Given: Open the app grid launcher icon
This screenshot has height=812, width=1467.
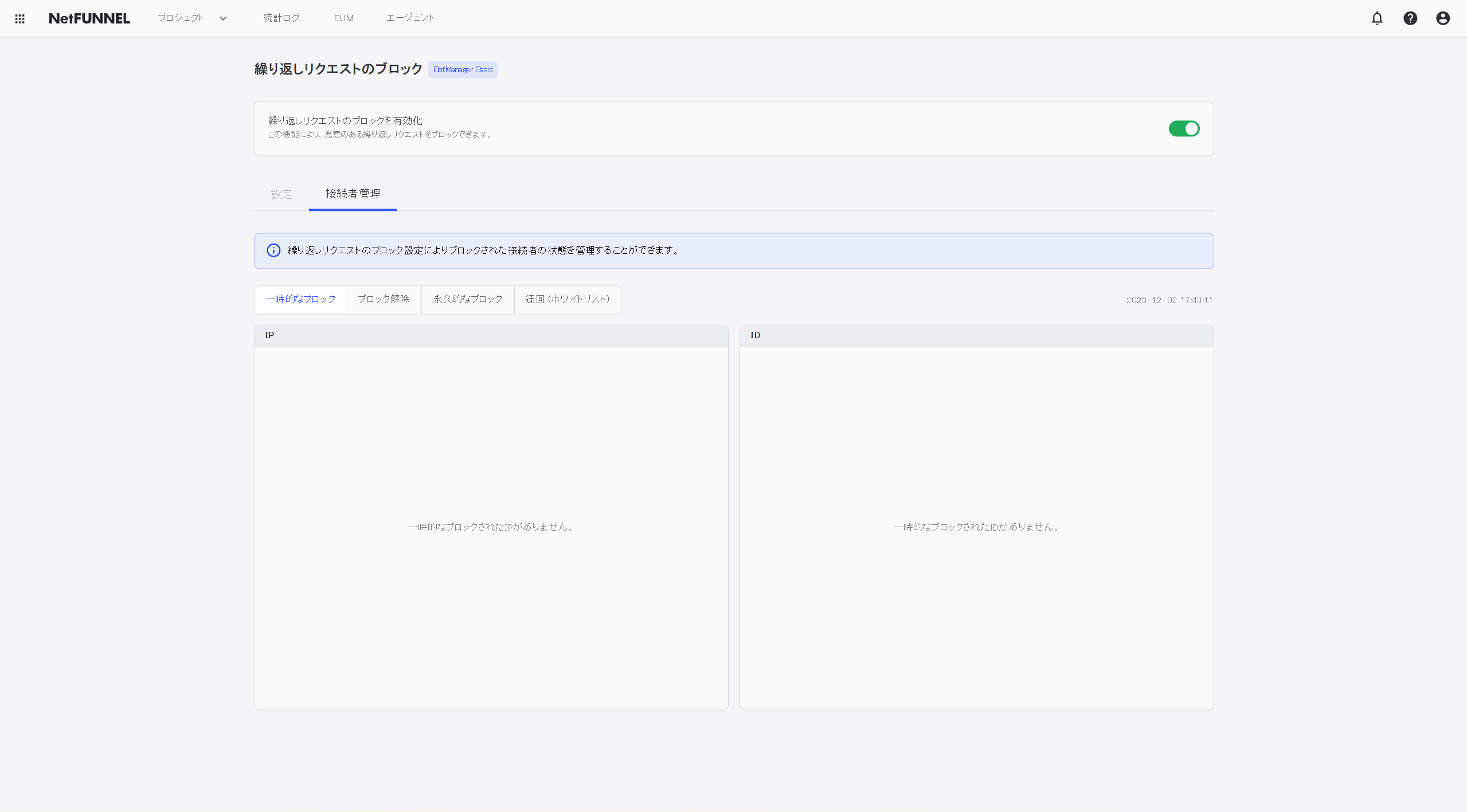Looking at the screenshot, I should point(19,18).
